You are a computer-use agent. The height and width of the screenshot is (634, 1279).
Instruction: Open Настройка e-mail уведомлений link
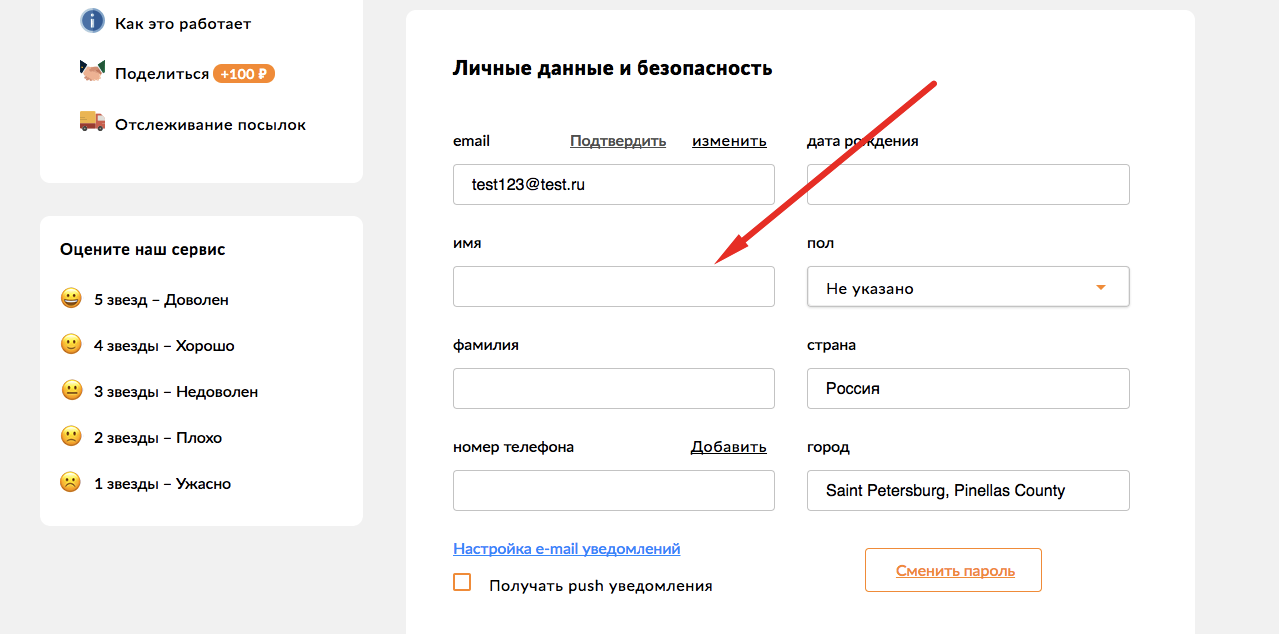(x=567, y=549)
